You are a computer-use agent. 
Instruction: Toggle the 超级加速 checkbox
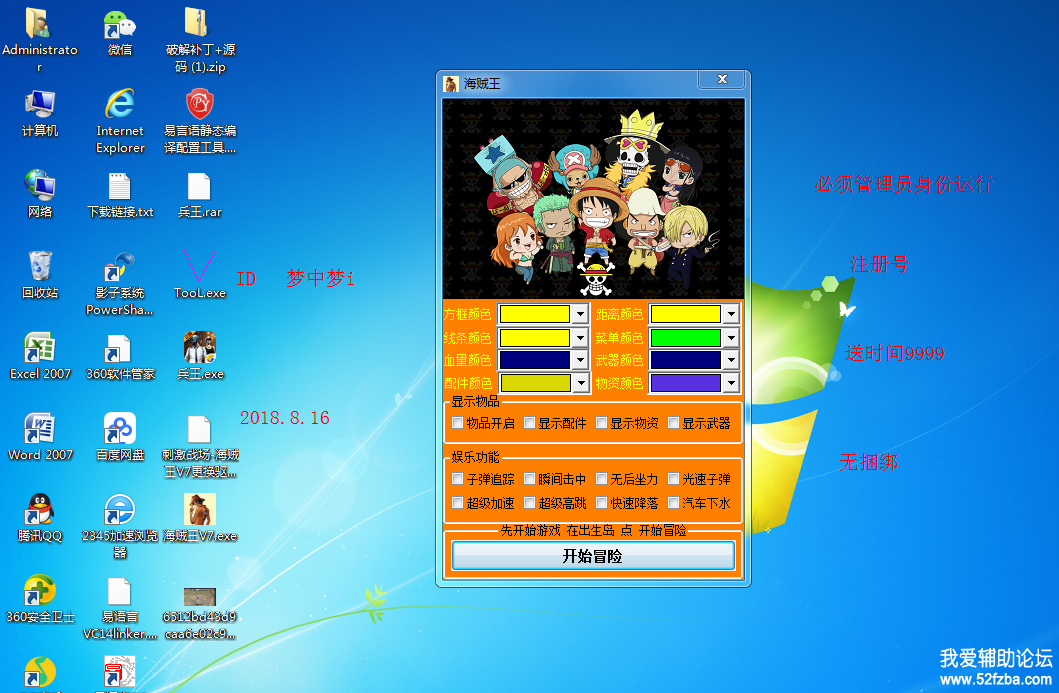[457, 503]
